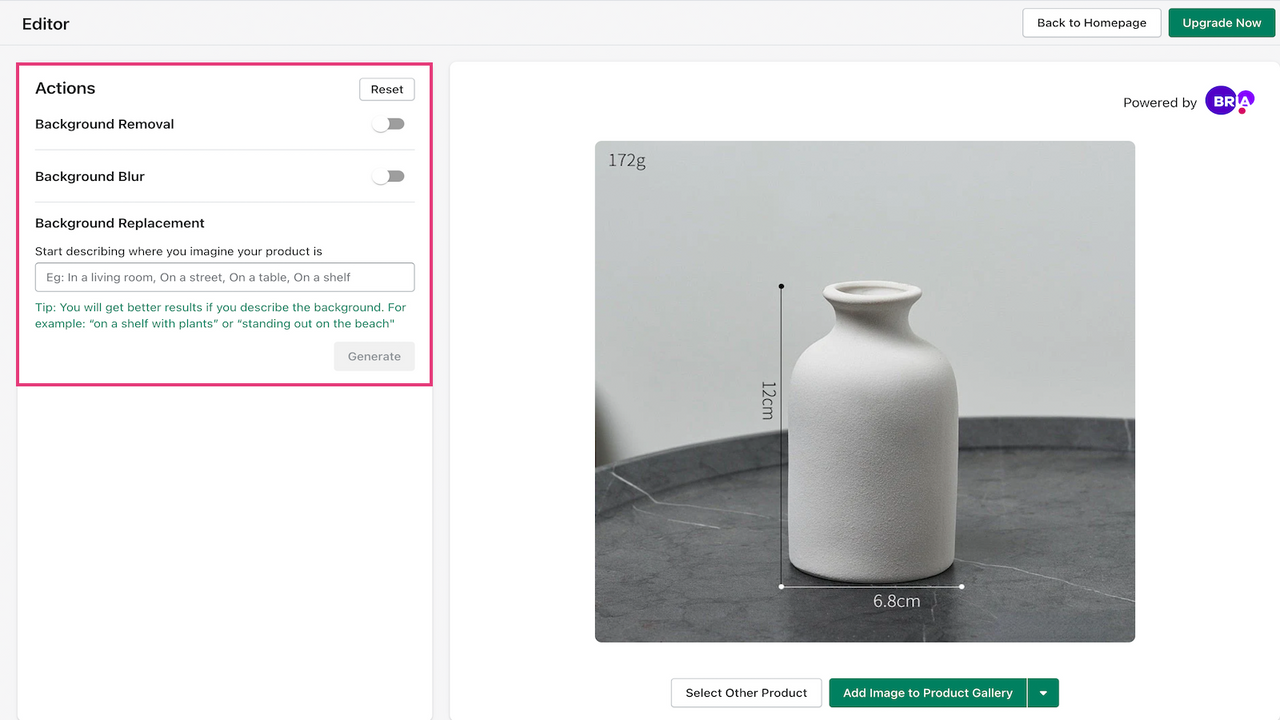Enable the Background Blur toggle
The width and height of the screenshot is (1280, 720).
pos(389,176)
